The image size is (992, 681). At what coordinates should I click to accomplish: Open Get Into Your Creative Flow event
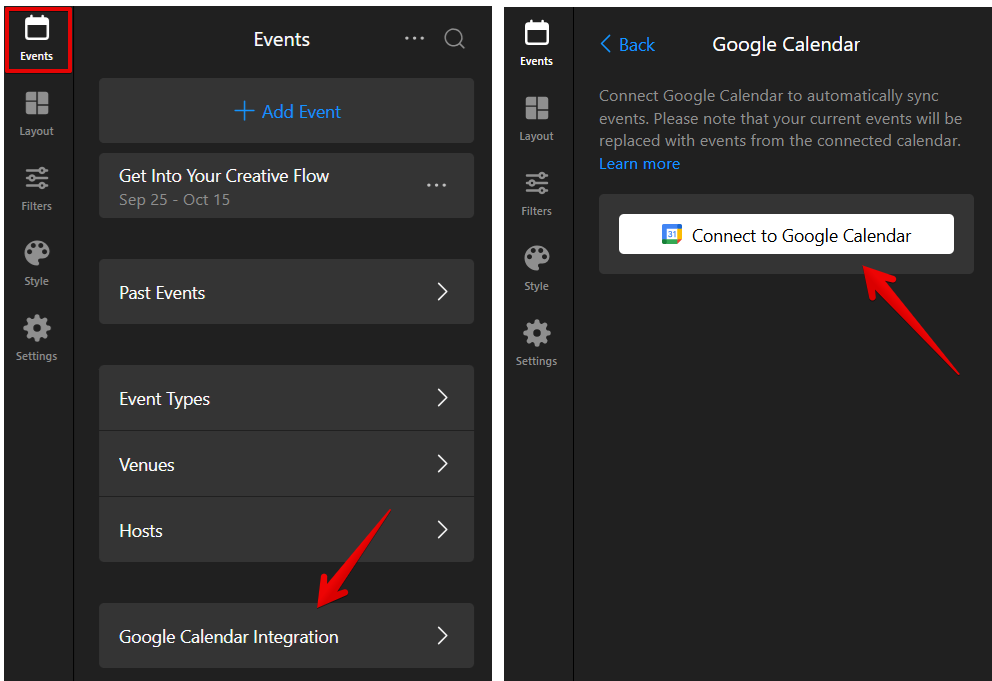tap(287, 185)
